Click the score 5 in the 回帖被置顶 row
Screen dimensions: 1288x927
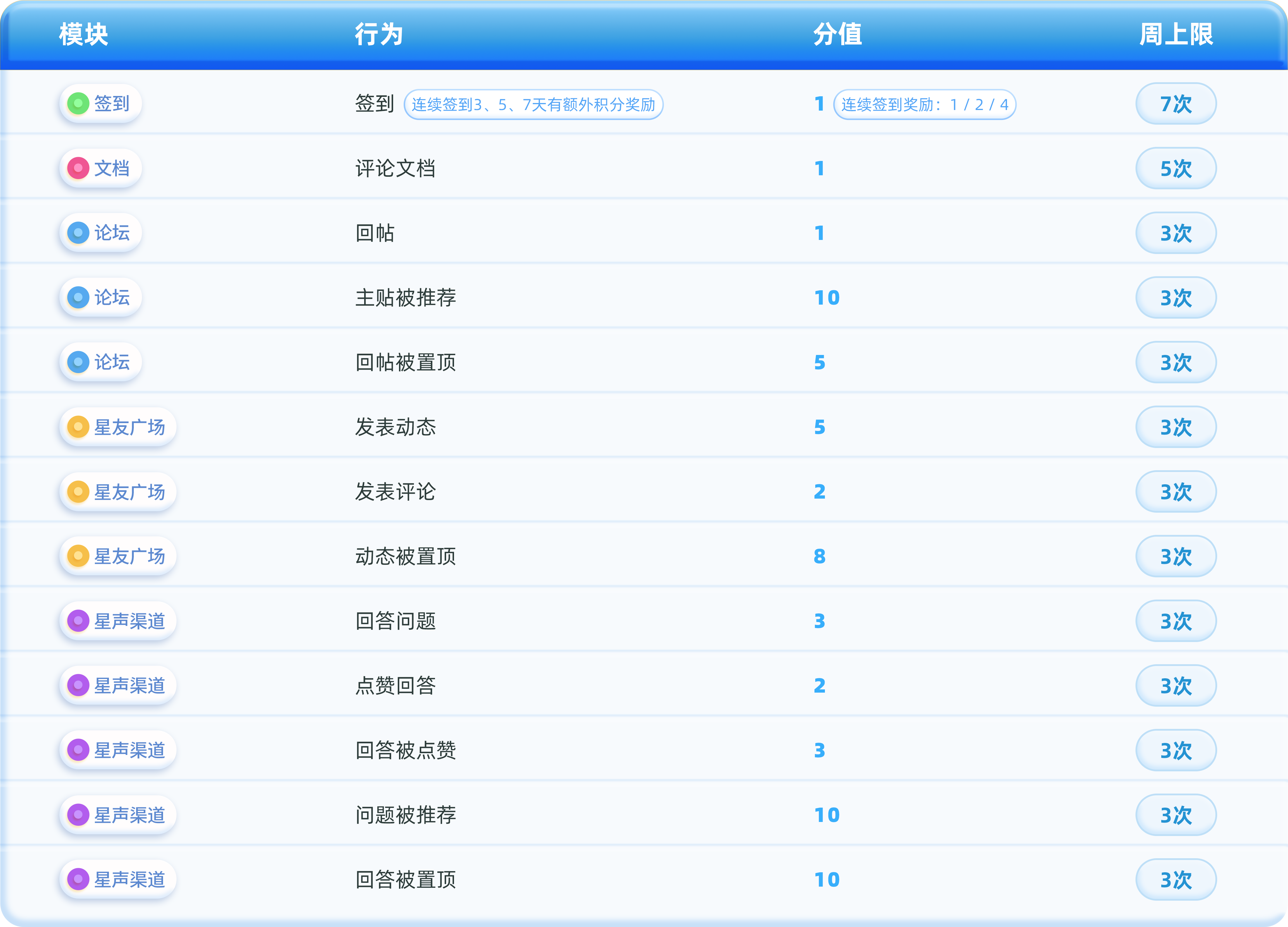tap(819, 363)
